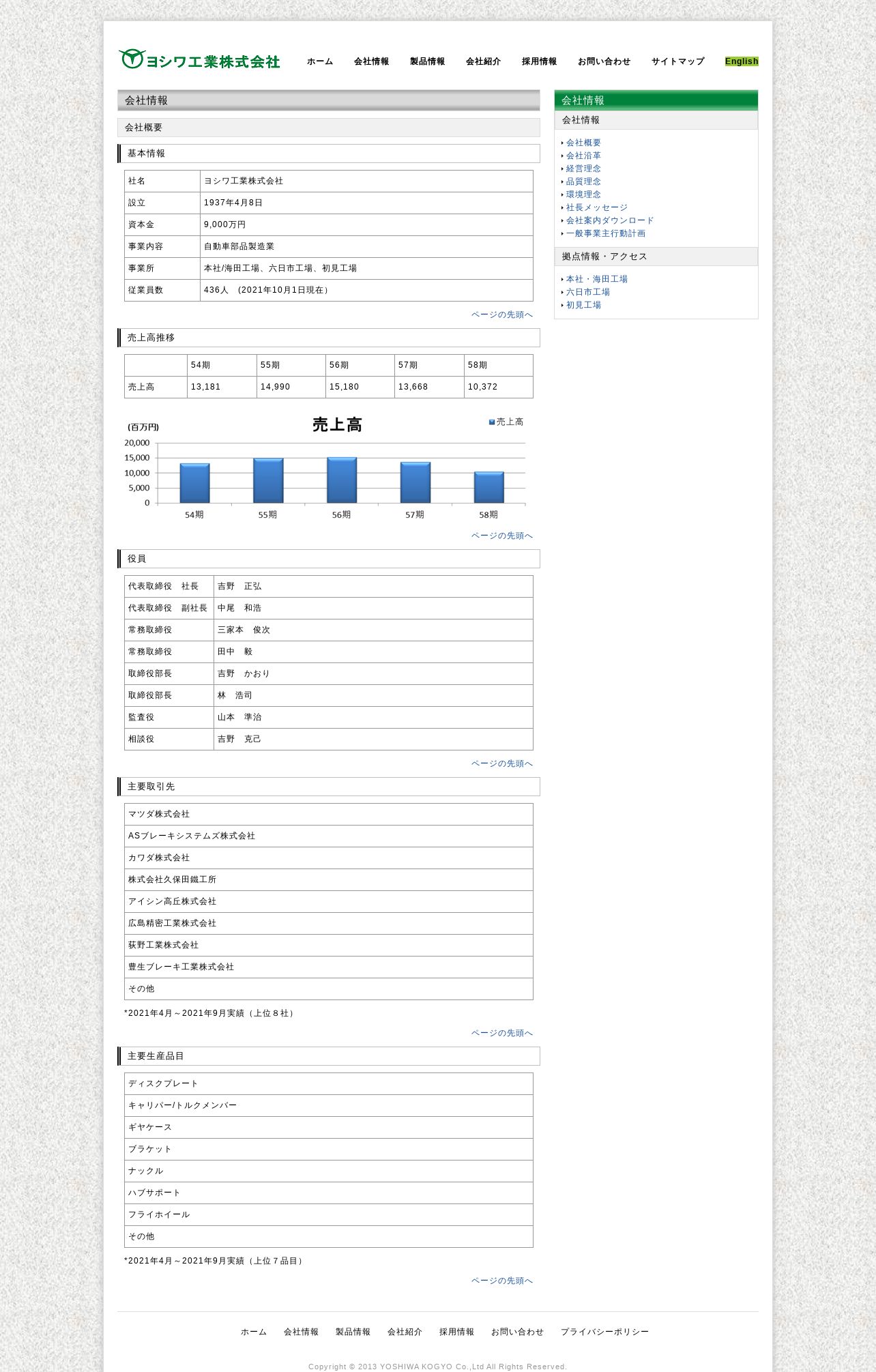876x1372 pixels.
Task: Click the 拠点情報・アクセス sidebar heading
Action: pos(656,257)
